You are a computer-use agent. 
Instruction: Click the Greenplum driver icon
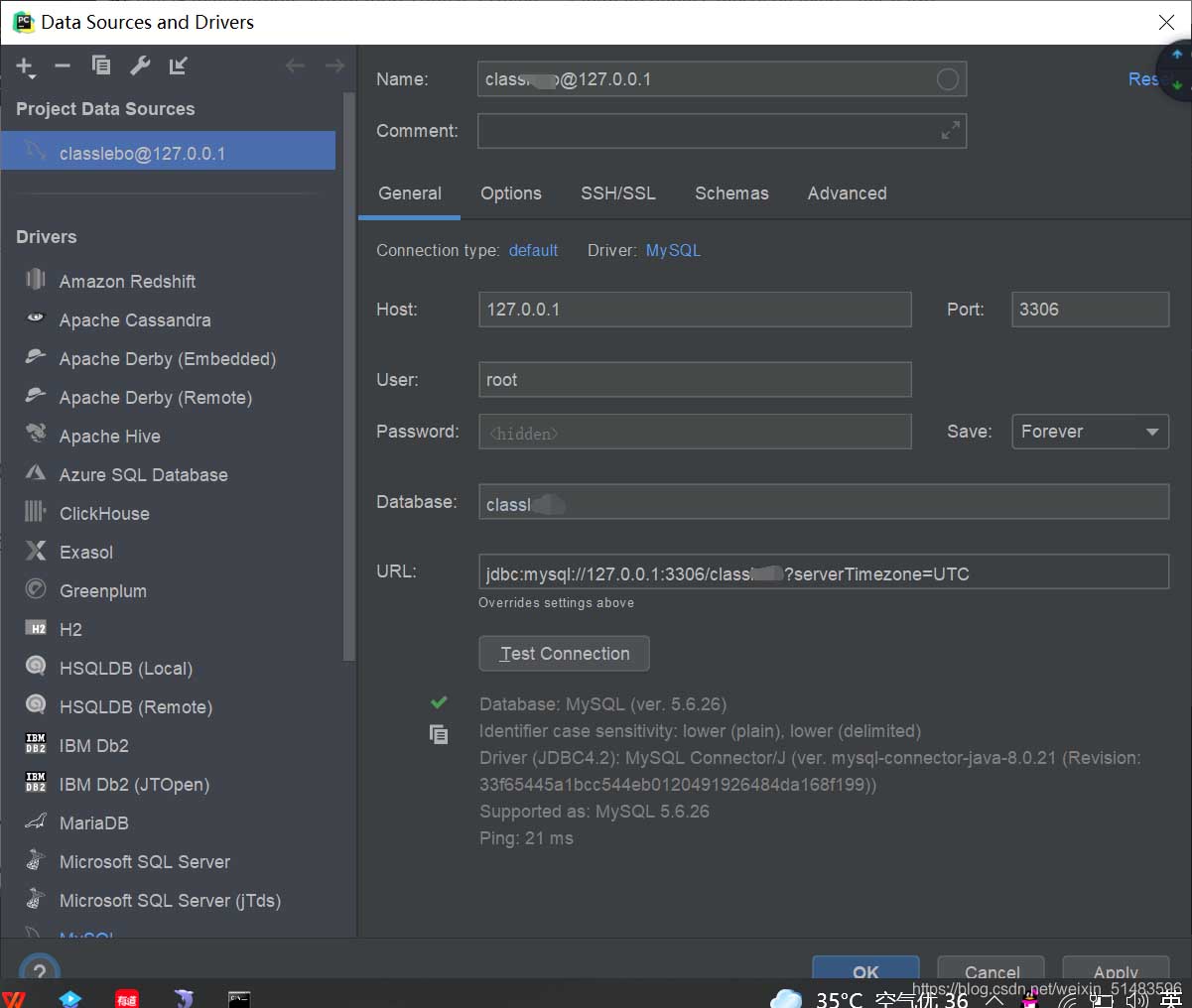pyautogui.click(x=36, y=589)
